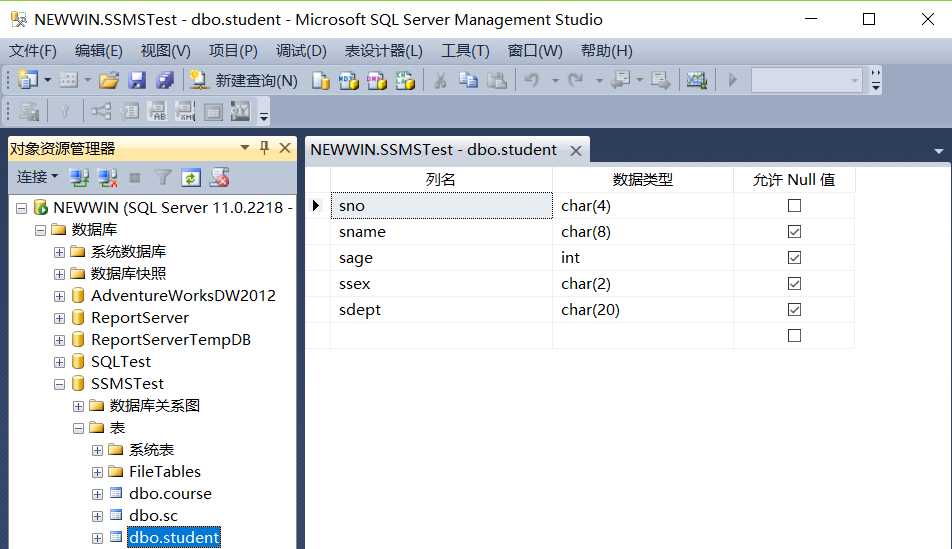Open the 编辑(E) menu
The image size is (952, 549).
(98, 51)
